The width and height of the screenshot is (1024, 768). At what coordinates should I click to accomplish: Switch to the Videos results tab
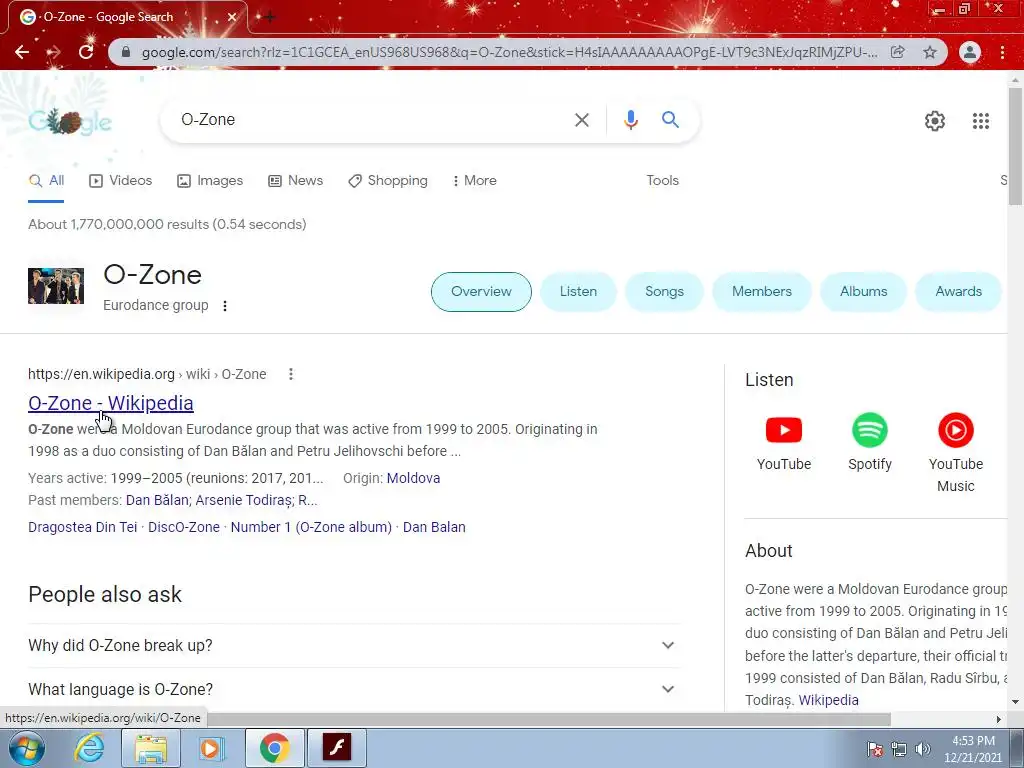pyautogui.click(x=121, y=180)
